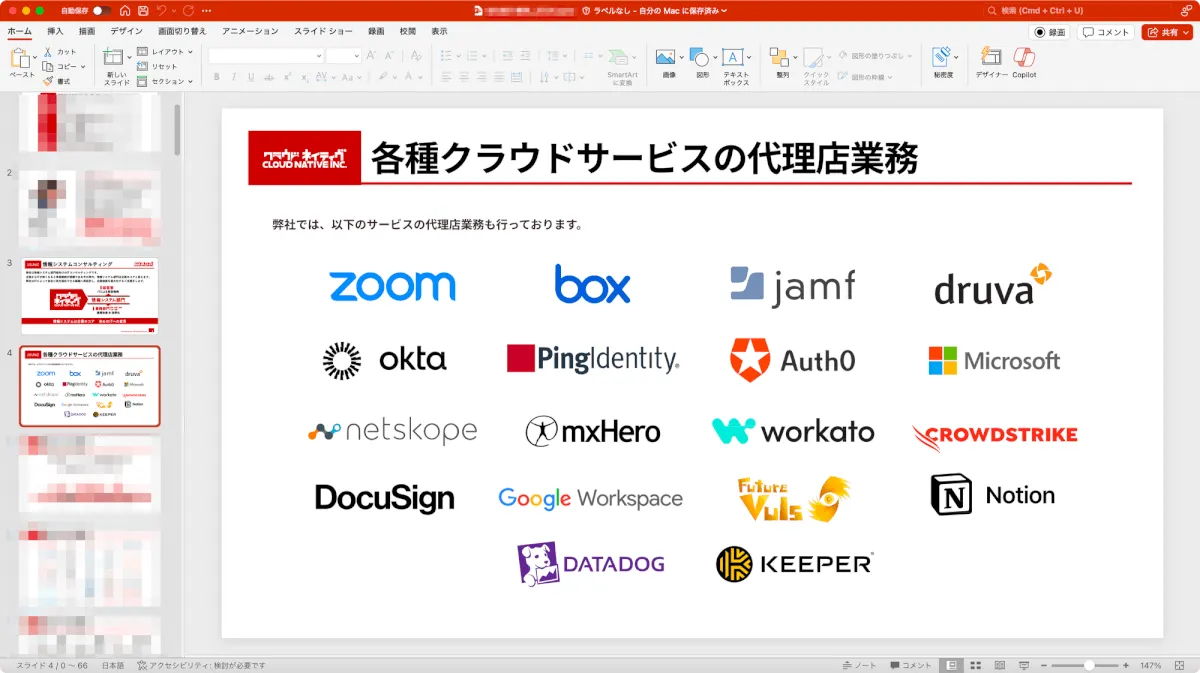Click the bulleted list icon

(x=446, y=56)
